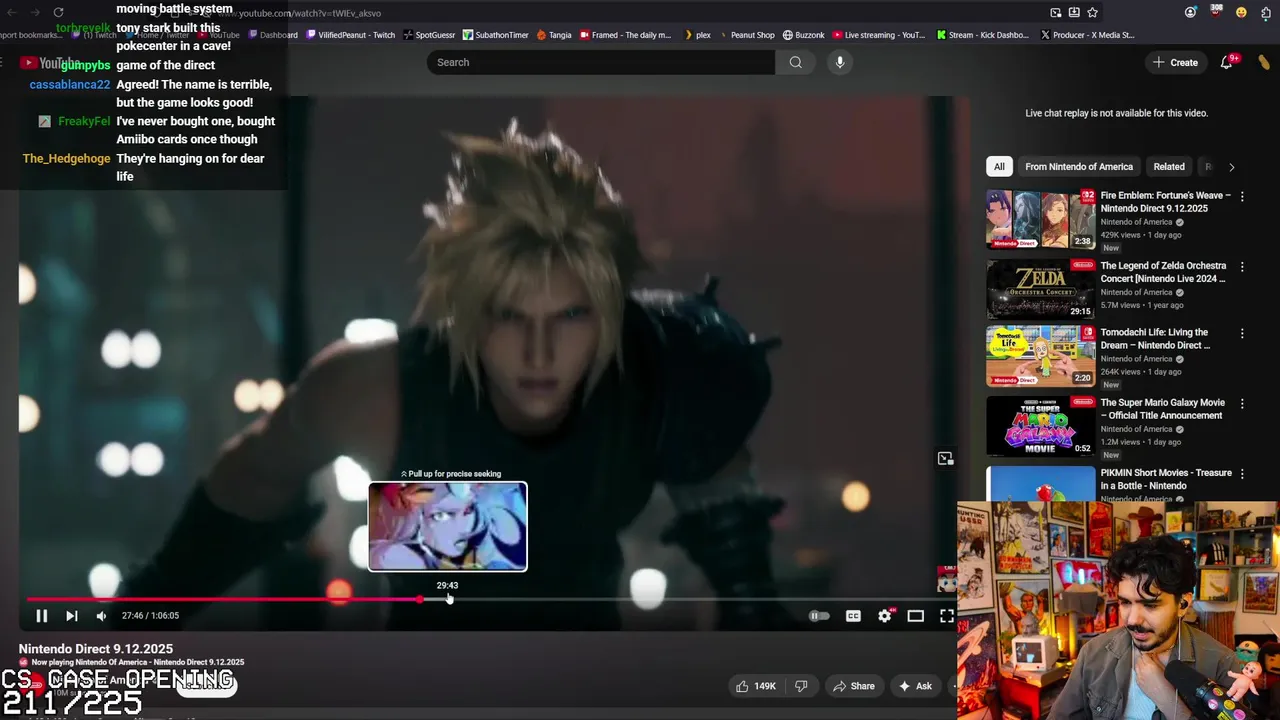This screenshot has height=720, width=1280.
Task: Open Live streaming - YouTube bookmark
Action: 880,35
